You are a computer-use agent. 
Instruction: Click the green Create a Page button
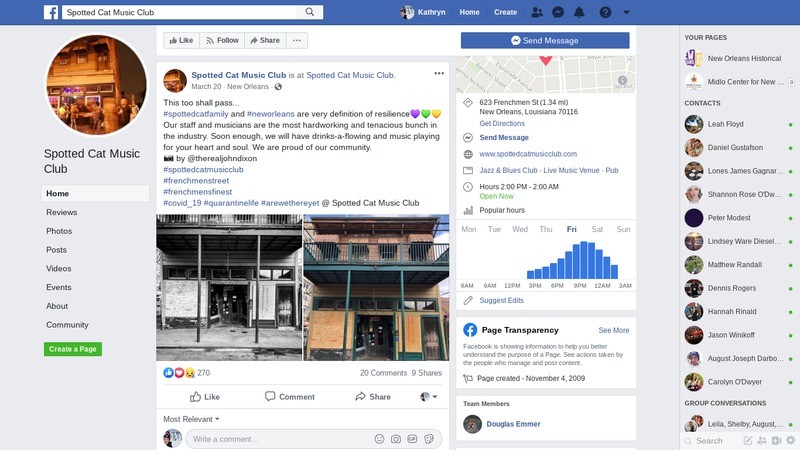click(x=73, y=349)
